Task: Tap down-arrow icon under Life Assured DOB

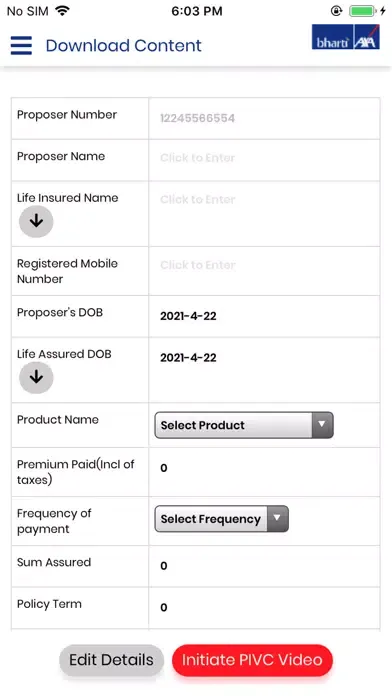Action: click(36, 377)
